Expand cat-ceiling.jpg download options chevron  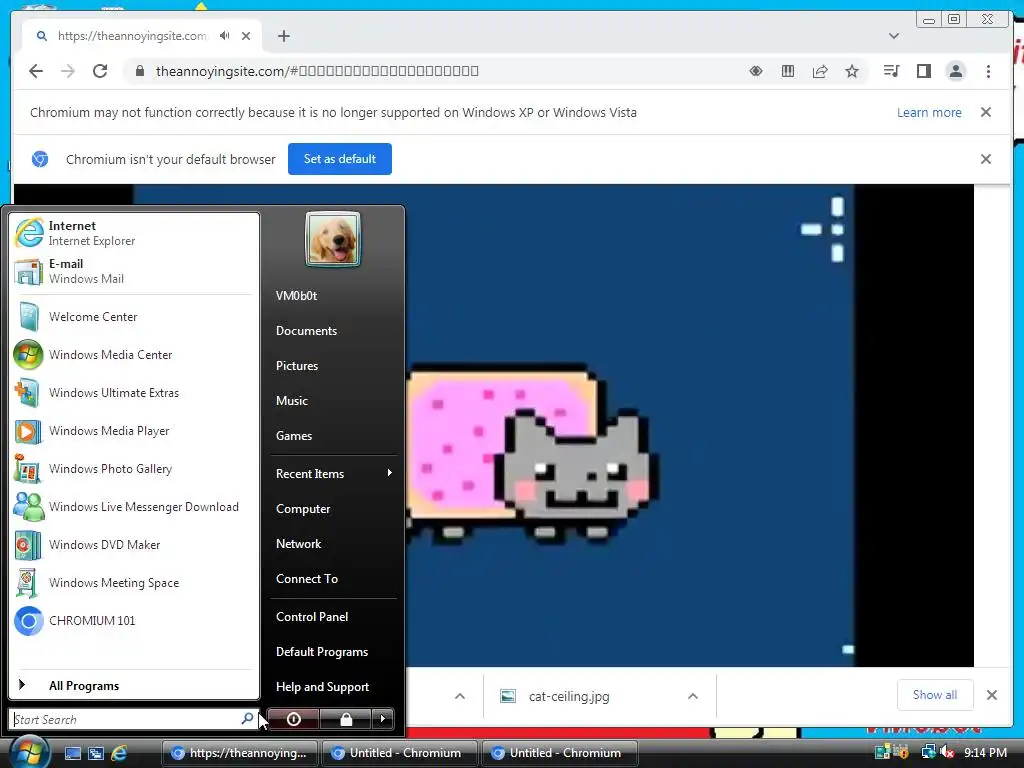(x=693, y=696)
